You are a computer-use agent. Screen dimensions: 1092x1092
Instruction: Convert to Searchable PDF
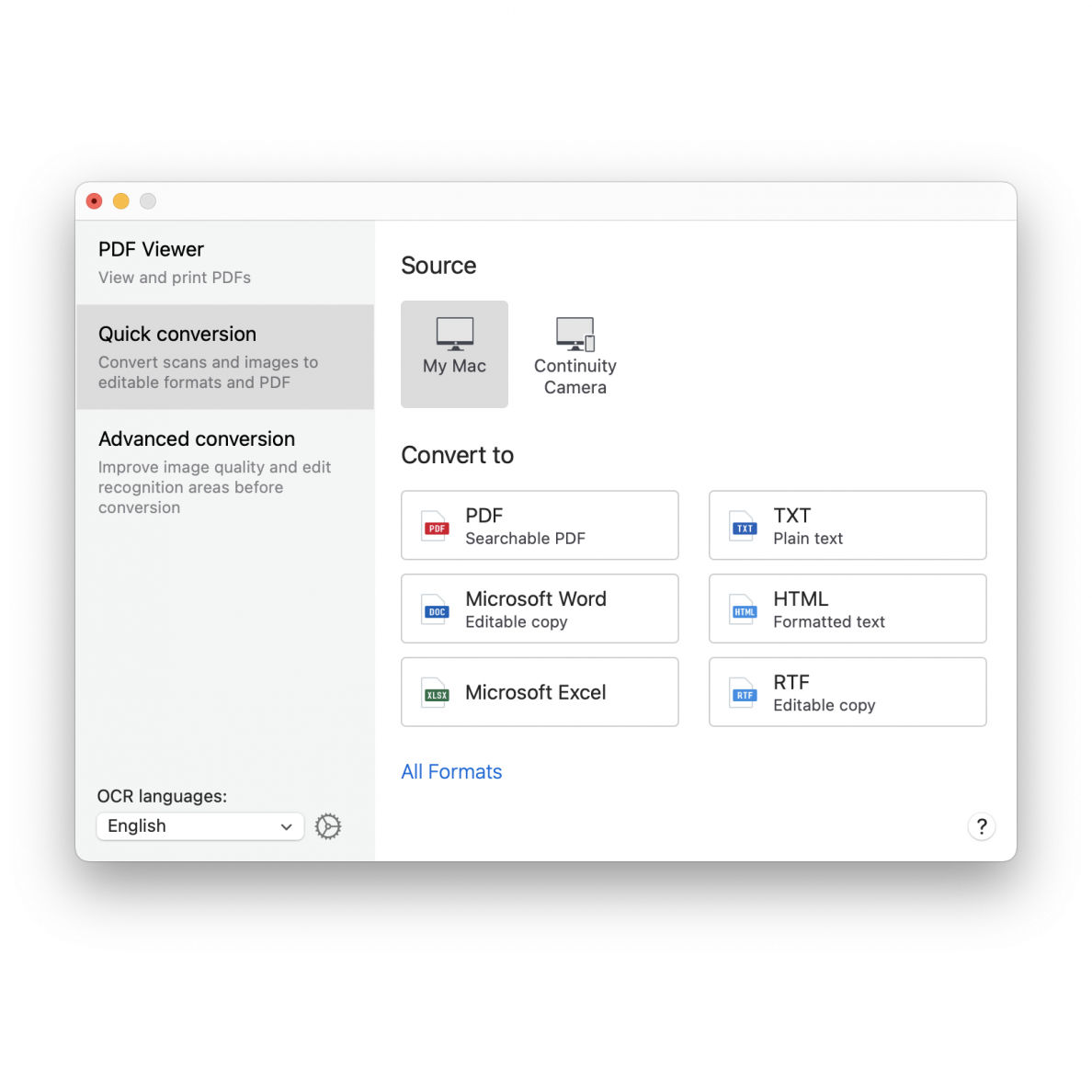click(x=540, y=525)
